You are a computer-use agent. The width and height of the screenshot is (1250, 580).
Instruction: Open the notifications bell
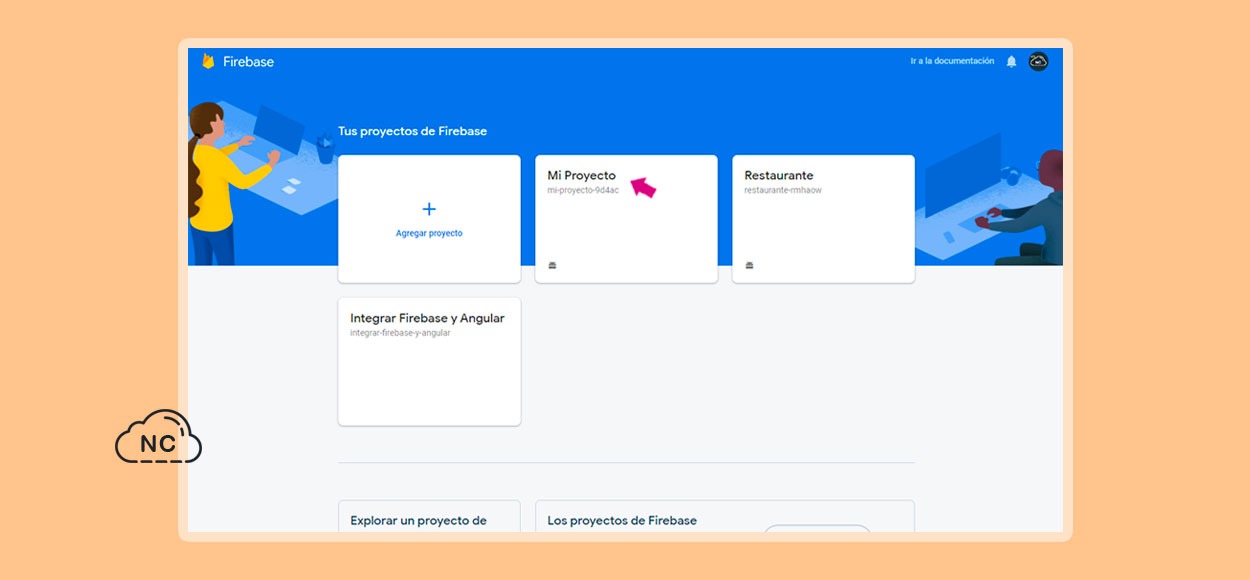pos(1011,62)
